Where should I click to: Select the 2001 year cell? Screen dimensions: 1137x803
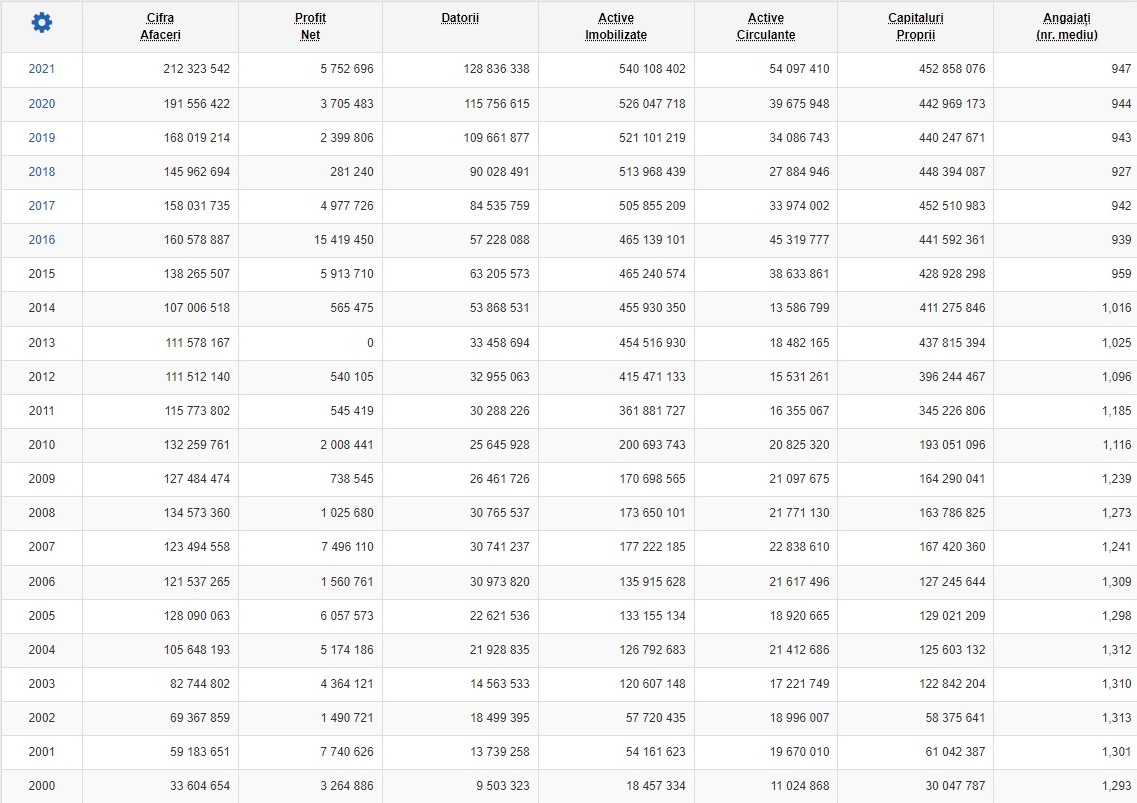pyautogui.click(x=41, y=753)
